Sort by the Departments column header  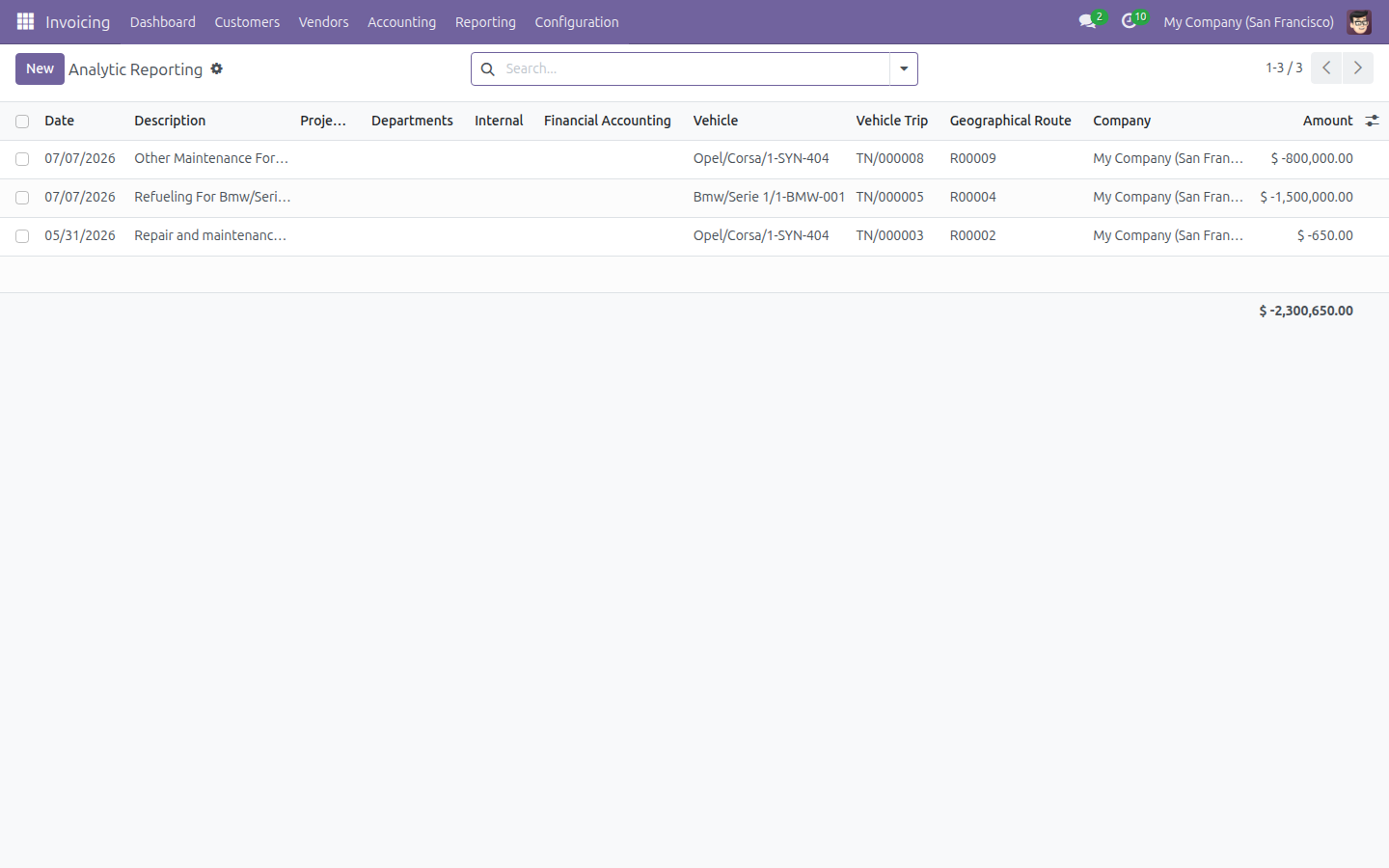[x=412, y=121]
